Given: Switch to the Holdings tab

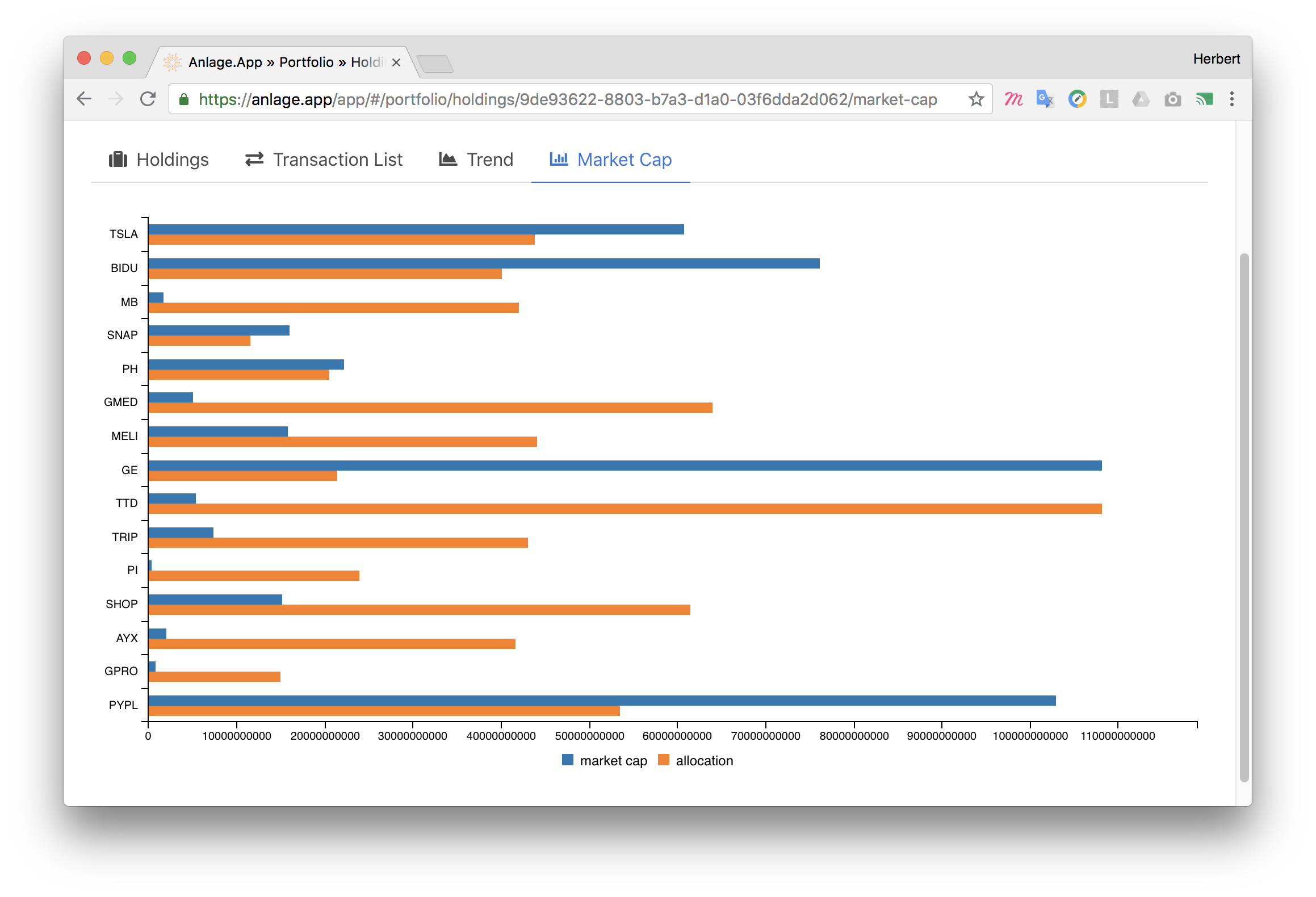Looking at the screenshot, I should 159,160.
